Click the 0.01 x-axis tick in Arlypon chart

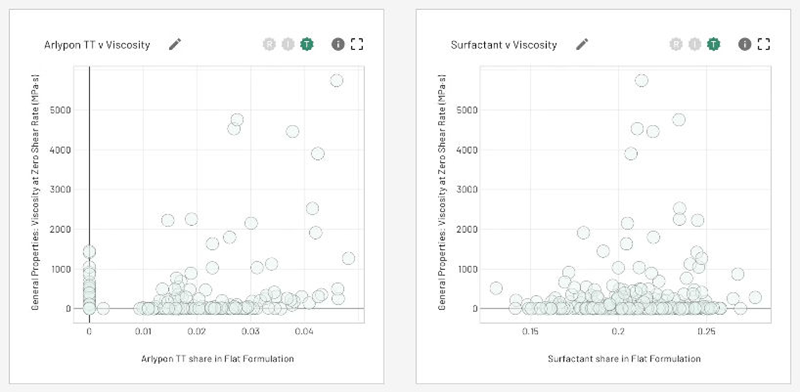pyautogui.click(x=143, y=332)
